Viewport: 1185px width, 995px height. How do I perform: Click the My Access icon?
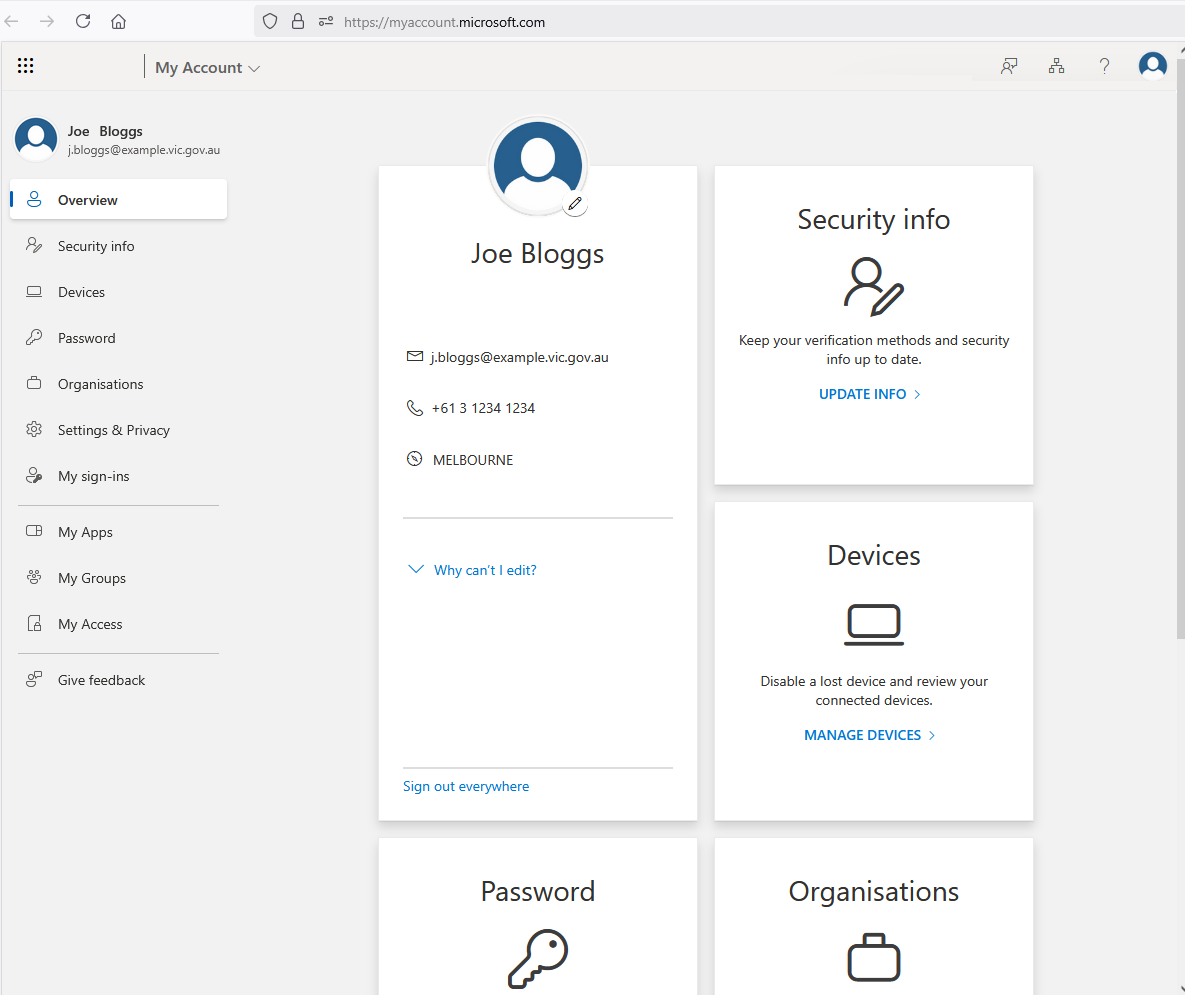pyautogui.click(x=34, y=623)
